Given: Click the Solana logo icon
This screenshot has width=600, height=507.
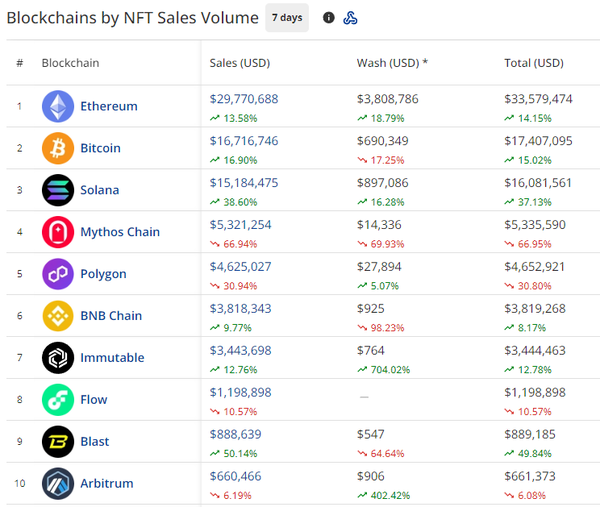Looking at the screenshot, I should [58, 190].
